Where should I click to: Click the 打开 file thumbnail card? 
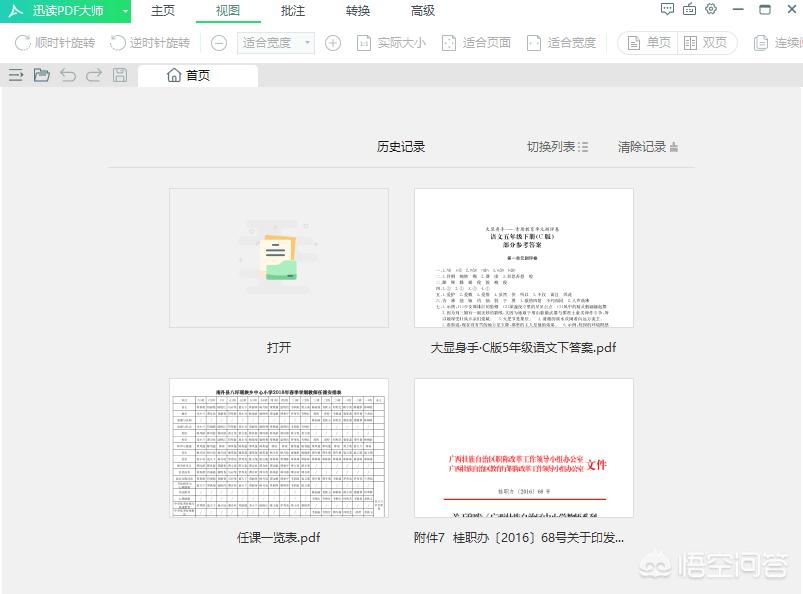click(279, 258)
